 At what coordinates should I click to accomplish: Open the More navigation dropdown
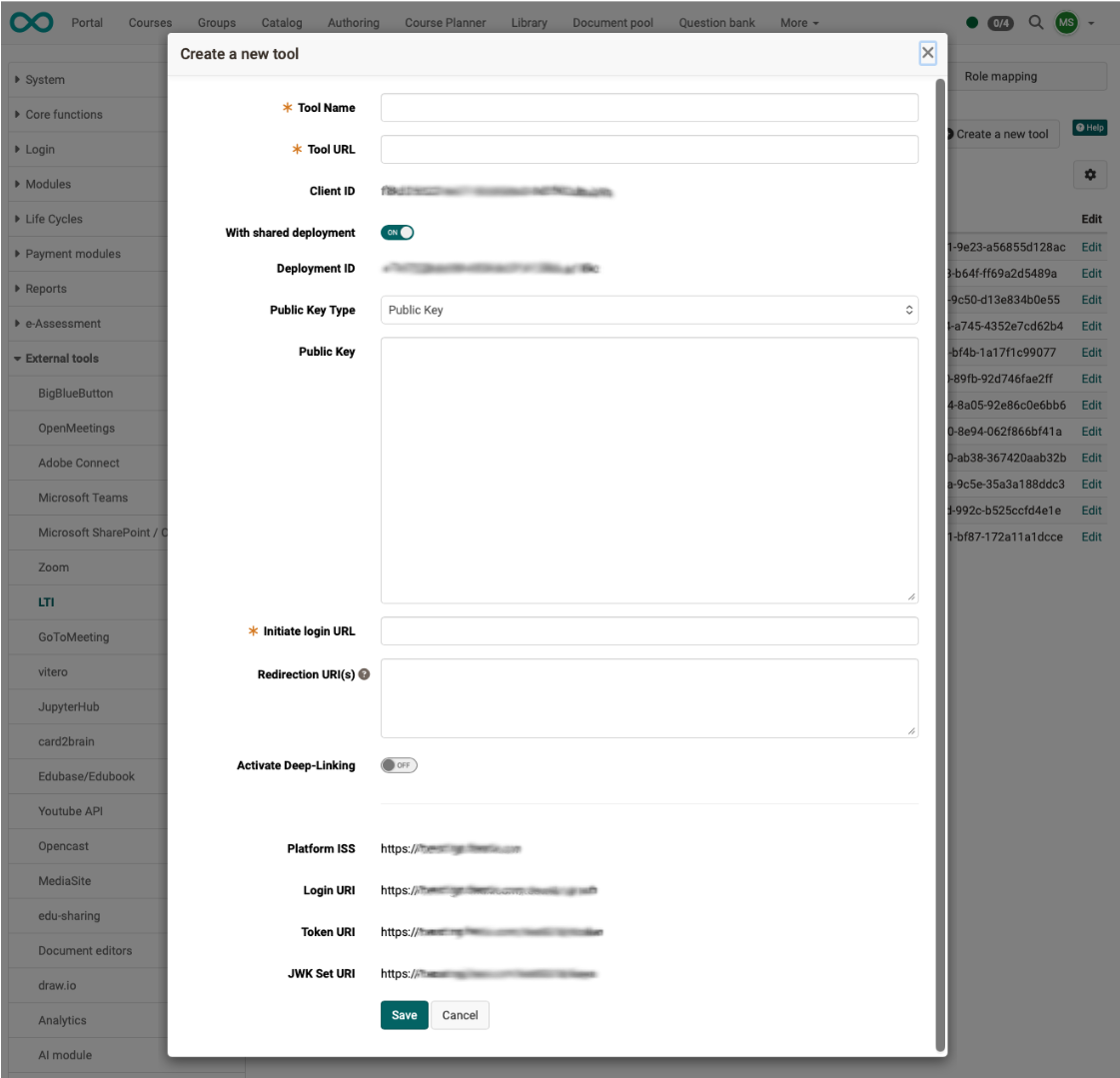tap(798, 22)
